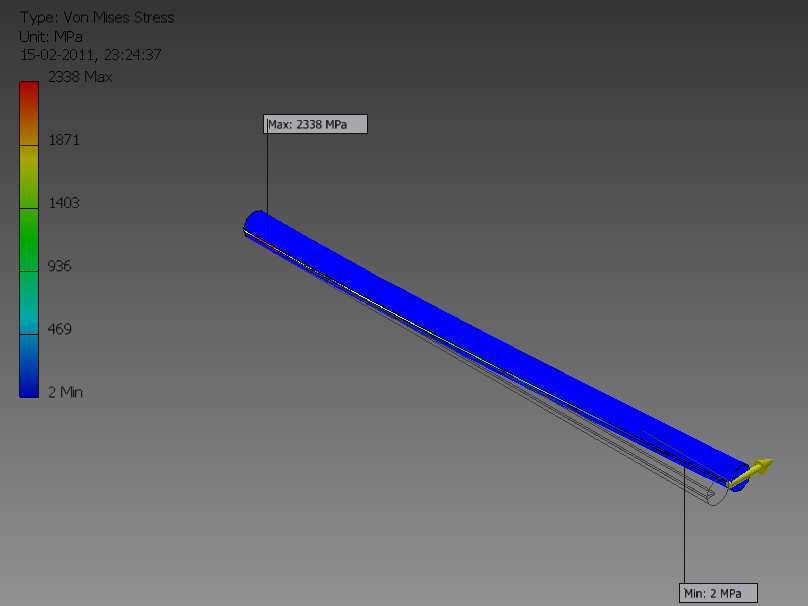Select the "Min: 2 MPa" probe label
This screenshot has width=808, height=606.
[x=718, y=592]
